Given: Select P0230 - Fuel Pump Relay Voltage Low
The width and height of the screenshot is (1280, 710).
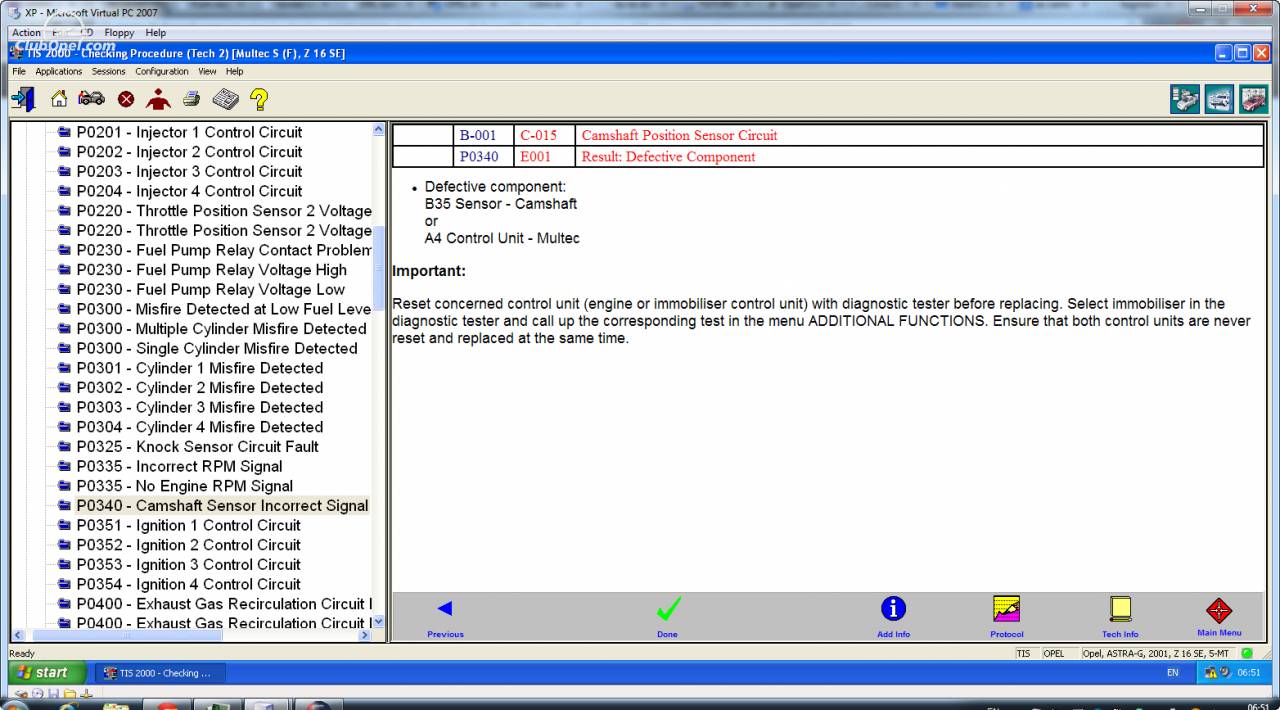Looking at the screenshot, I should 210,289.
